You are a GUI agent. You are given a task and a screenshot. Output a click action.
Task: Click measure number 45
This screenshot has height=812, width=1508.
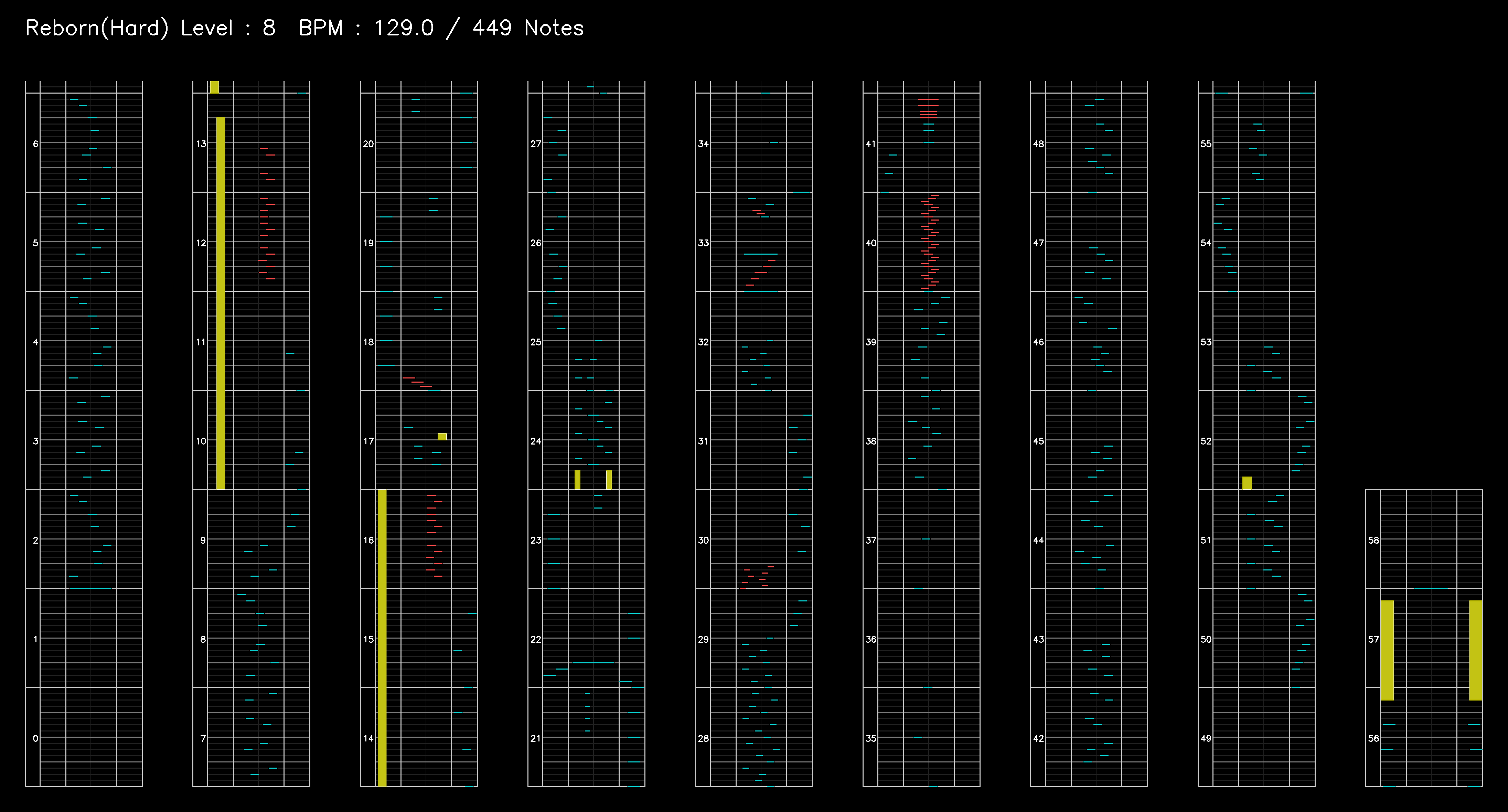(1038, 441)
